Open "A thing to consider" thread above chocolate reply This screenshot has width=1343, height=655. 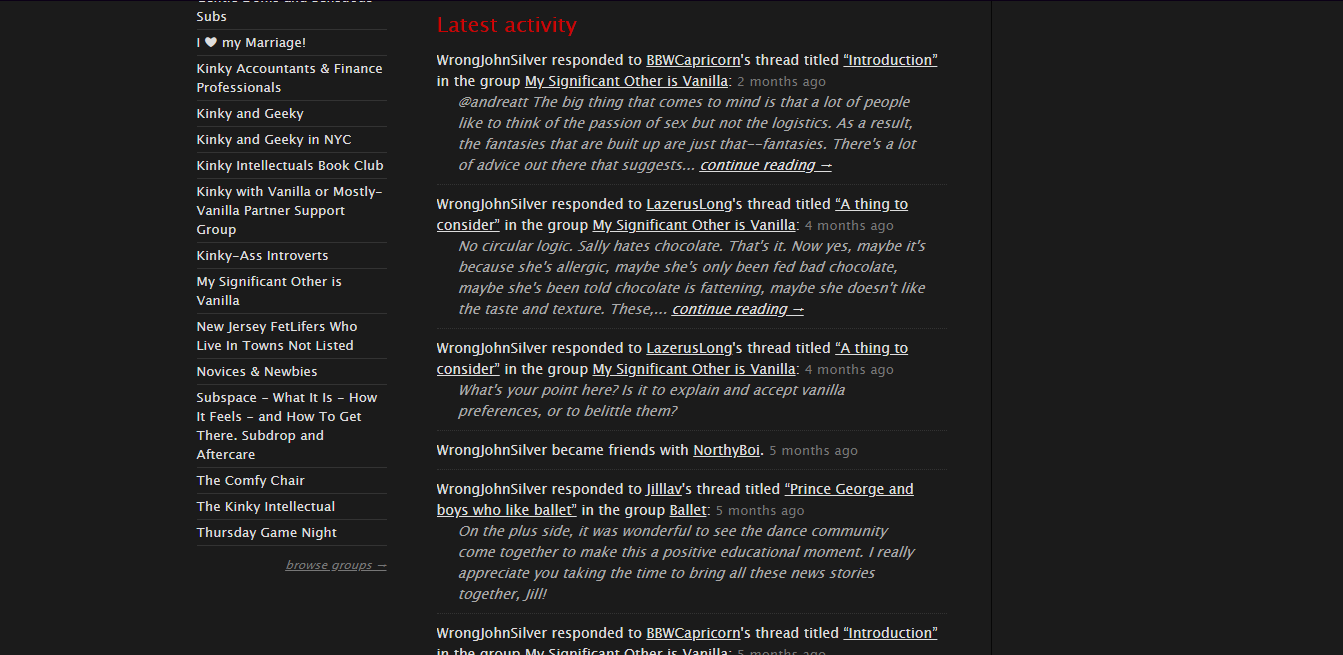[672, 214]
